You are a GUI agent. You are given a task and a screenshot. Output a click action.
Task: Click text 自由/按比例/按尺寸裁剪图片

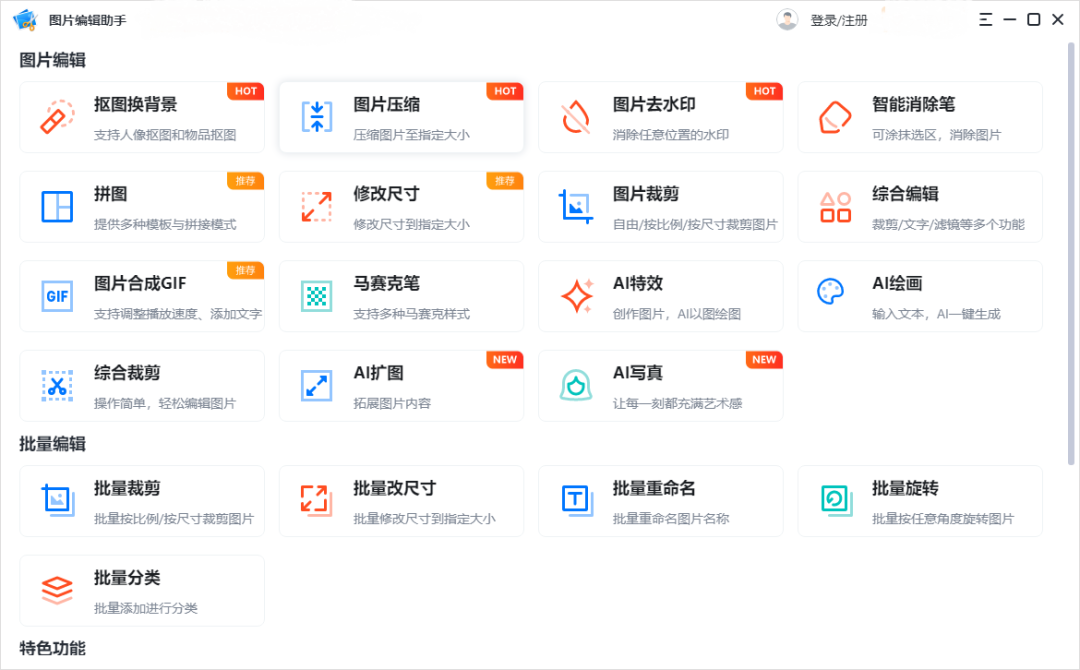[695, 224]
